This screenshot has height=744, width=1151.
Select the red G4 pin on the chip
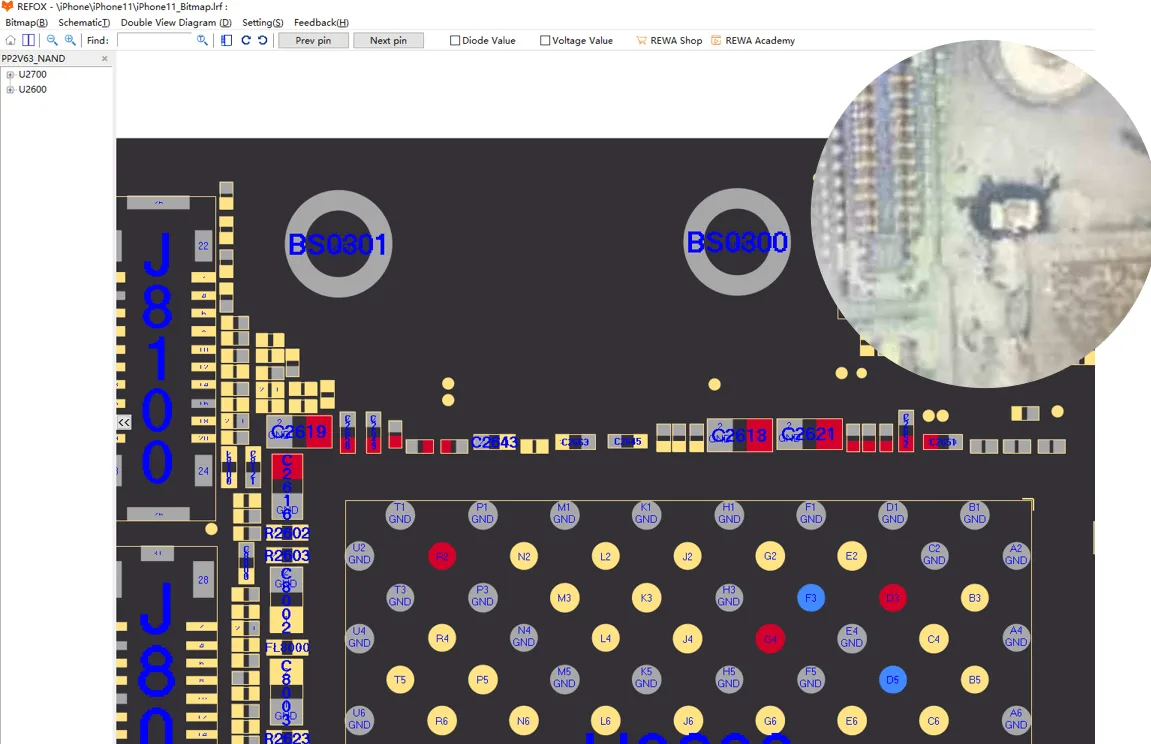pyautogui.click(x=770, y=639)
